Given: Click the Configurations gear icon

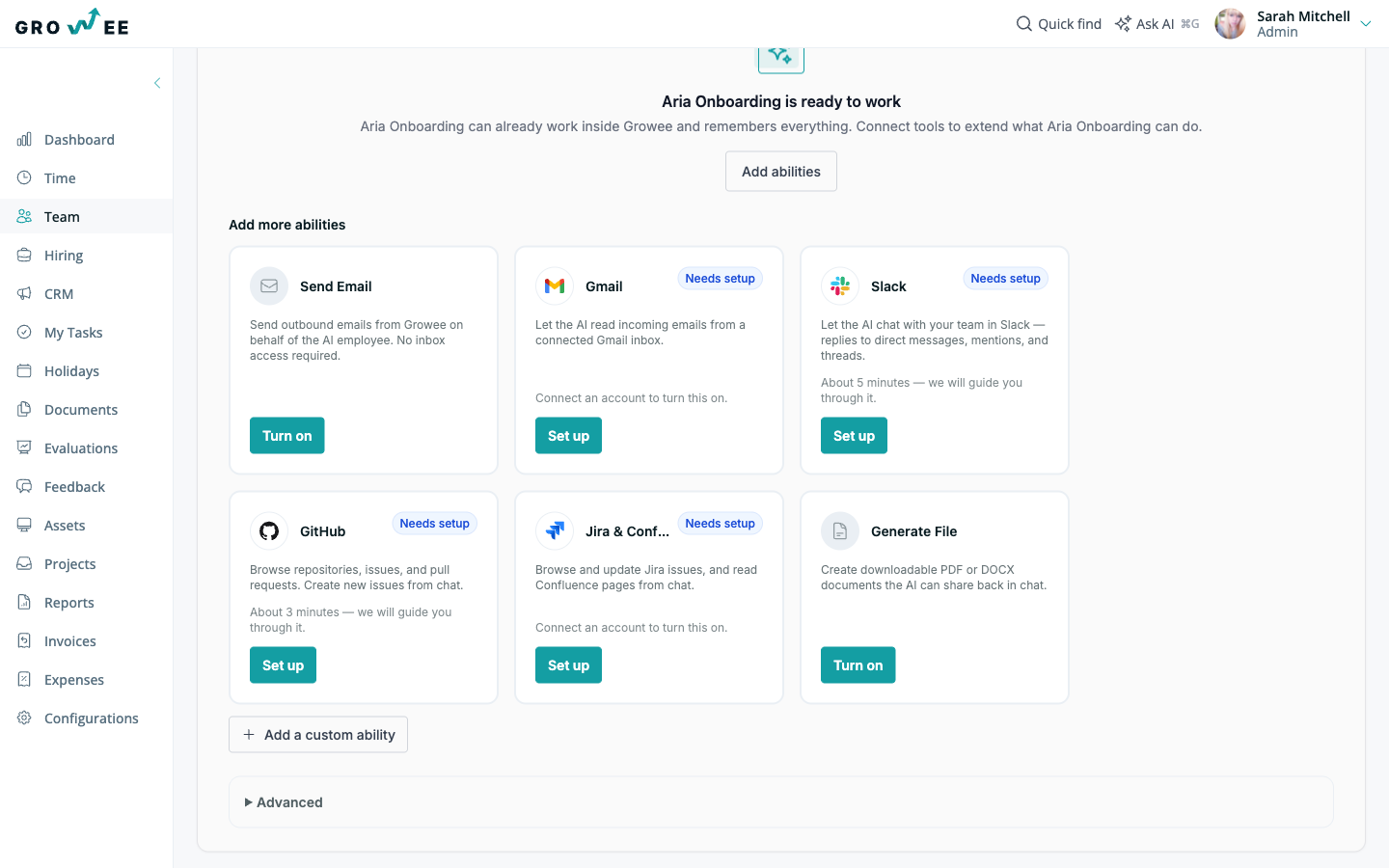Looking at the screenshot, I should pos(24,718).
